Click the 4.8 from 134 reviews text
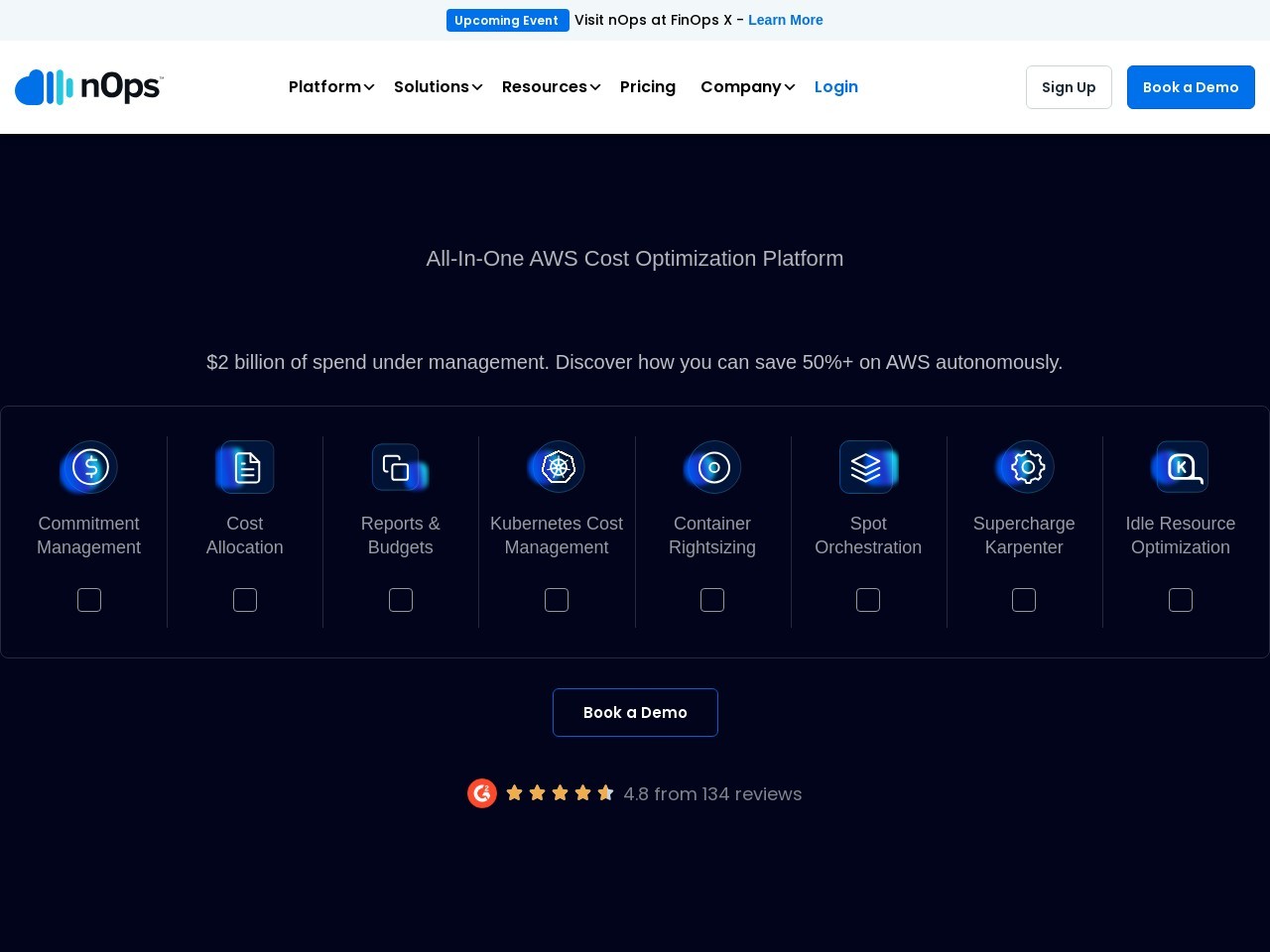This screenshot has height=952, width=1270. pos(712,793)
